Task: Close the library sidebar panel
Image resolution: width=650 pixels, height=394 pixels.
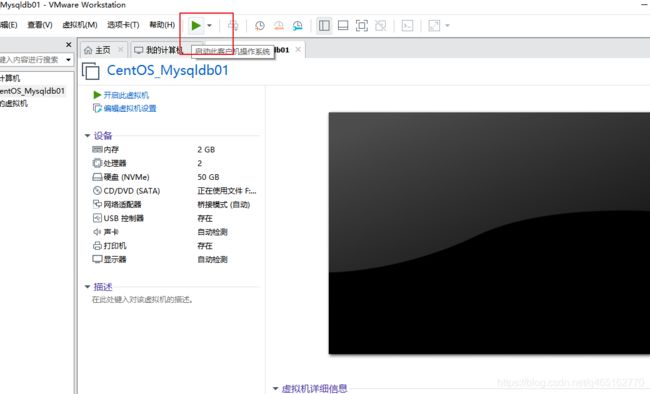Action: tap(69, 44)
